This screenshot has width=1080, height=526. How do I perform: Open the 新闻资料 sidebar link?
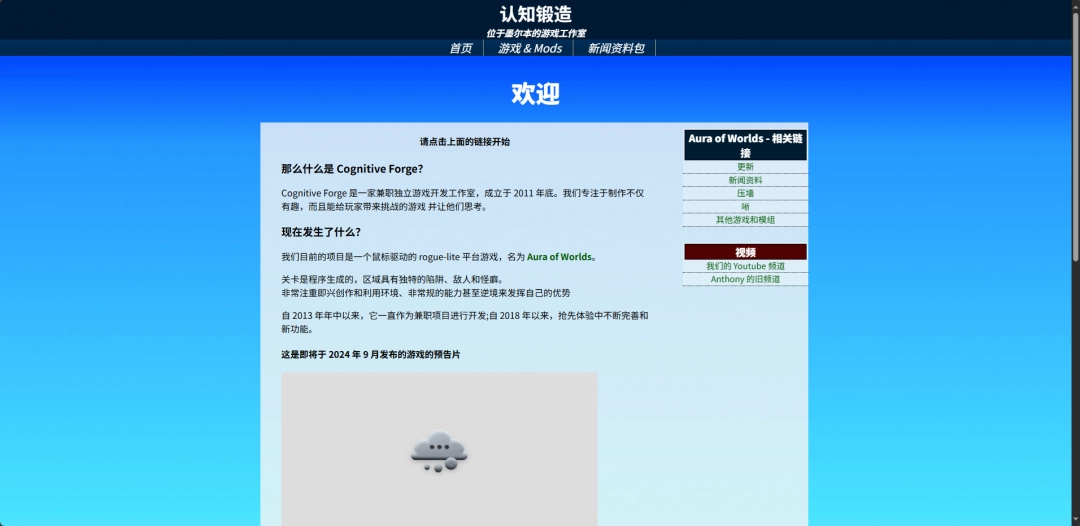point(745,180)
